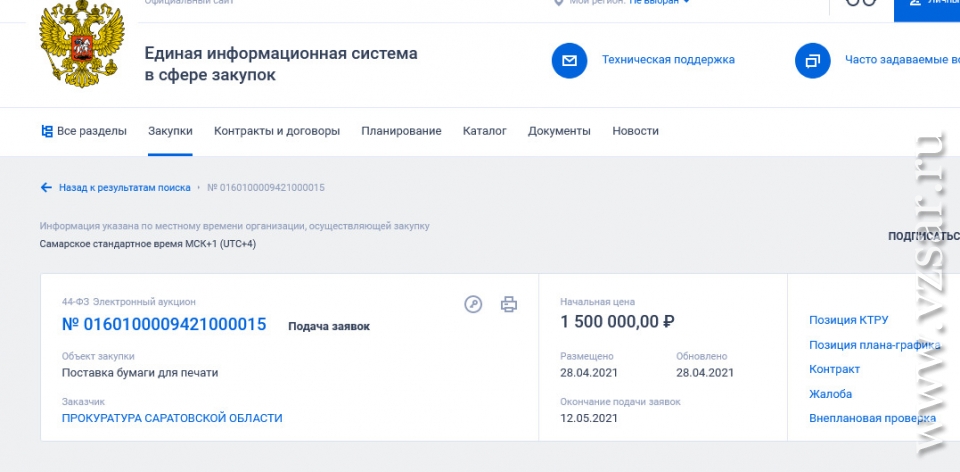Open the Каталог menu item

485,131
